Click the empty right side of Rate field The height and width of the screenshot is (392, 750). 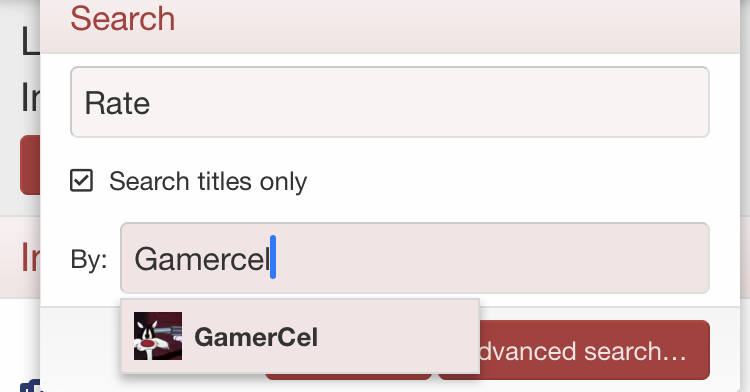point(430,102)
